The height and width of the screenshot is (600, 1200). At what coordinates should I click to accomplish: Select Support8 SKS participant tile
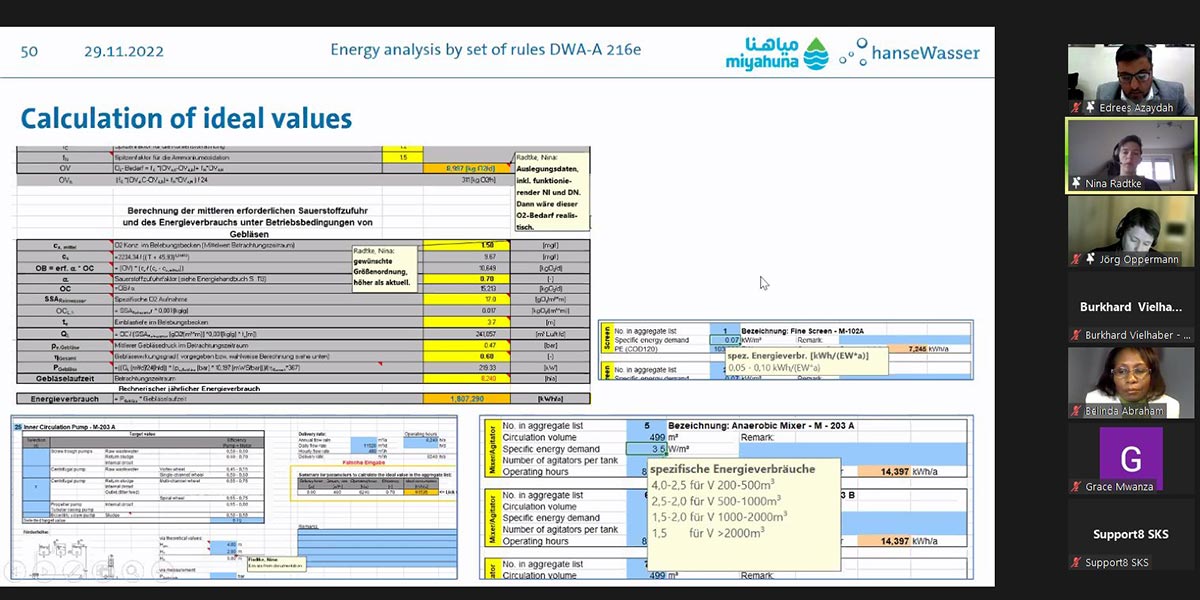coord(1131,535)
